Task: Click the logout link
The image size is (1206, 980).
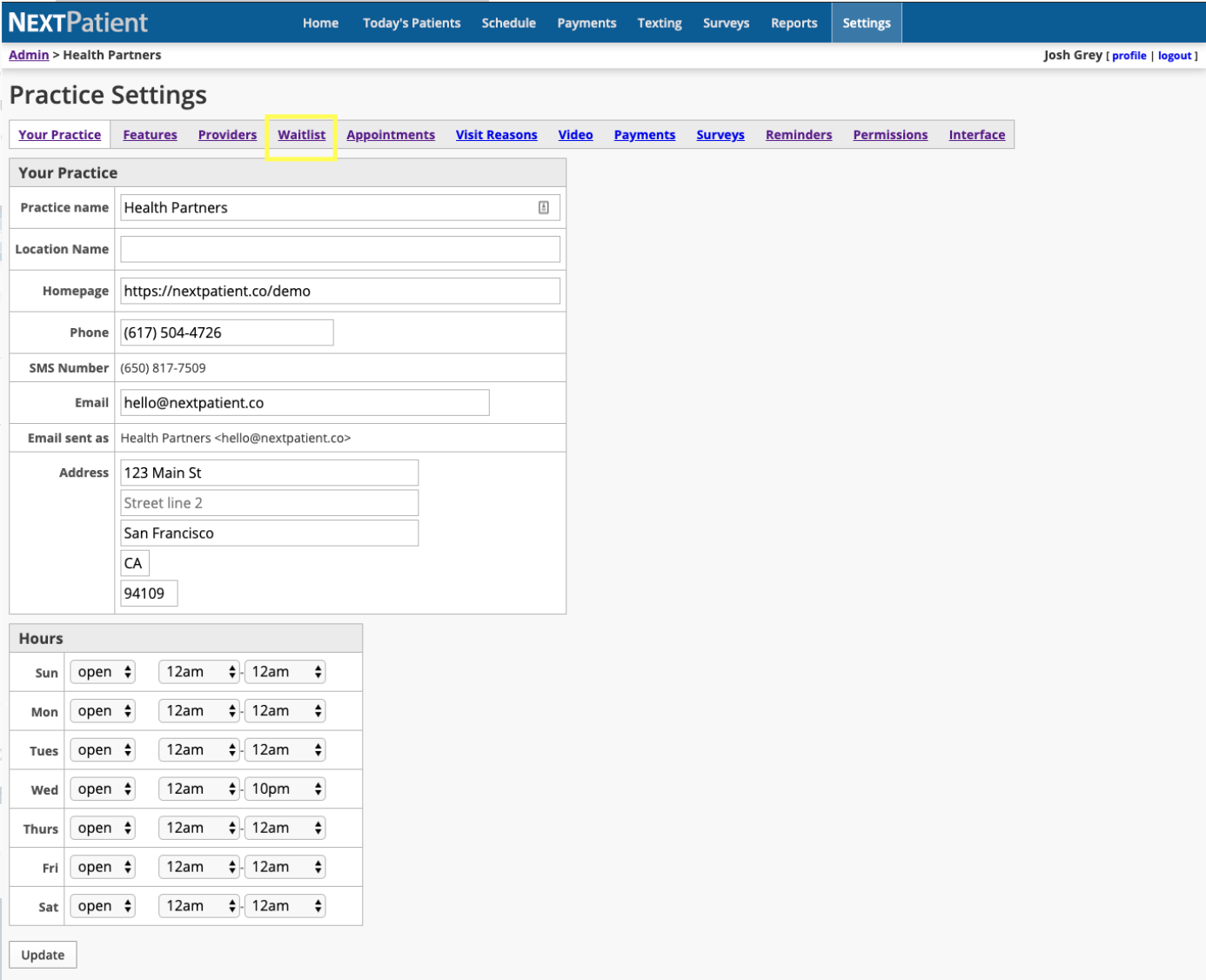Action: pos(1174,56)
